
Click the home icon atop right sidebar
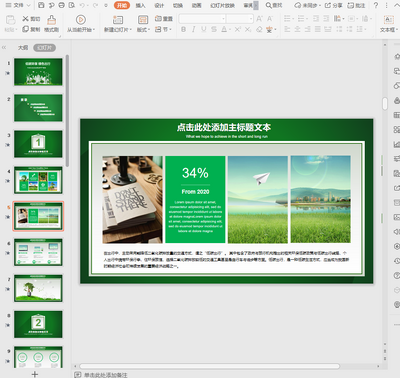pos(396,56)
